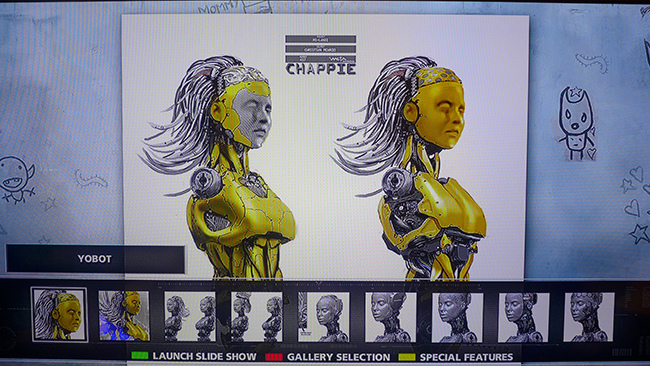
Task: Go to Special Features
Action: coord(466,357)
